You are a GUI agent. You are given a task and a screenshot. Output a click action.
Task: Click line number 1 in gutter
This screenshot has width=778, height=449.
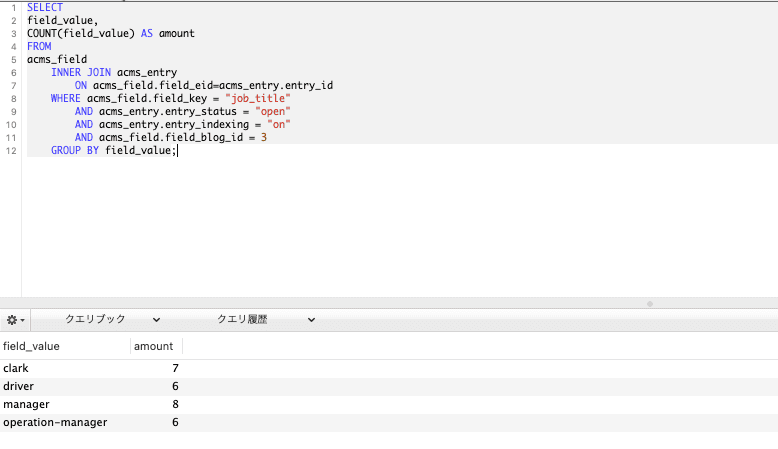coord(13,8)
